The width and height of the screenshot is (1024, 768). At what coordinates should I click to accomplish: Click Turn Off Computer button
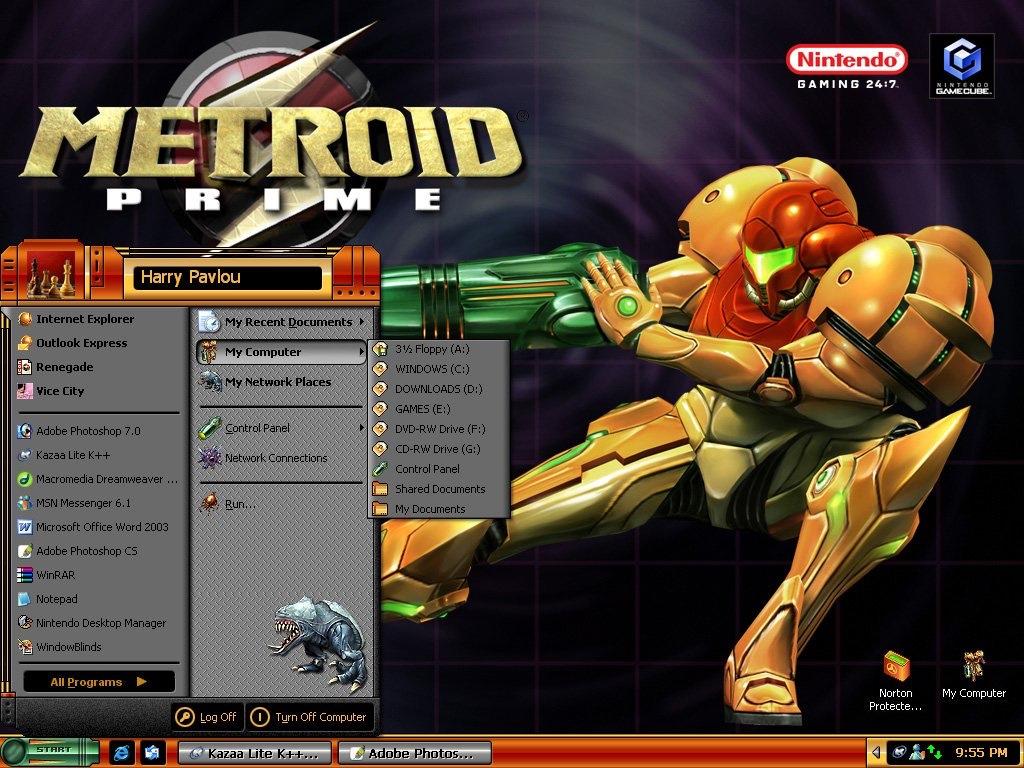[x=310, y=717]
